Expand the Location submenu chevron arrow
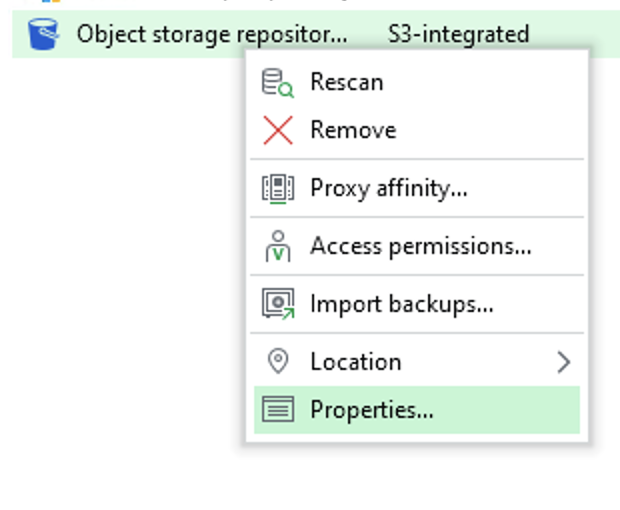Viewport: 620px width, 510px height. (x=563, y=363)
